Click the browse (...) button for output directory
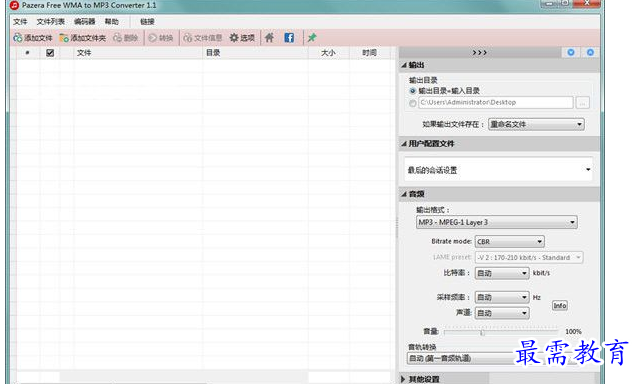Viewport: 637px width, 384px height. 583,103
